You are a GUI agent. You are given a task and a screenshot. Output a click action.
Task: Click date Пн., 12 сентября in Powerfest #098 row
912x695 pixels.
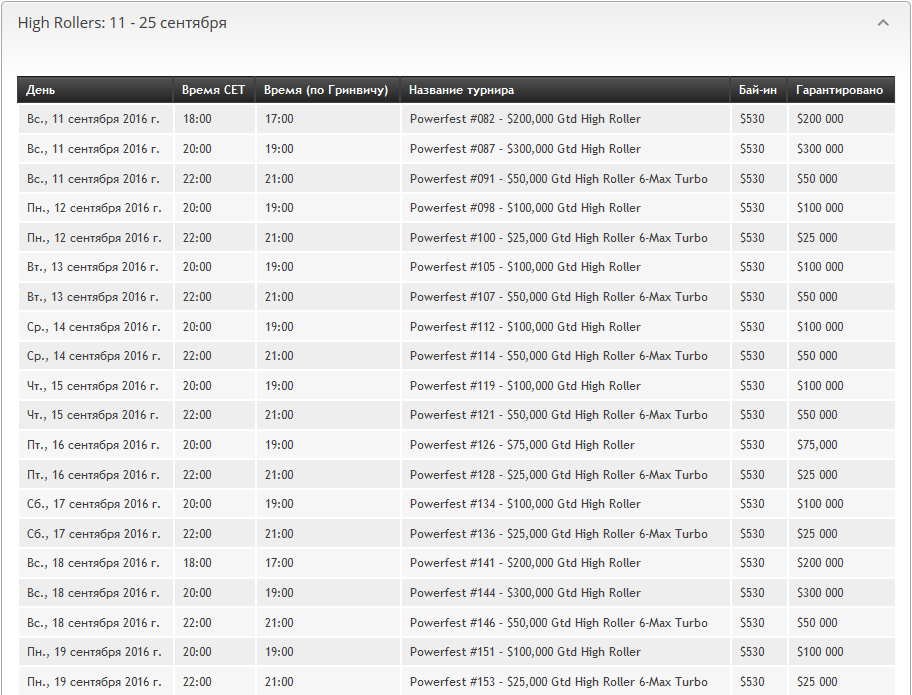(94, 208)
